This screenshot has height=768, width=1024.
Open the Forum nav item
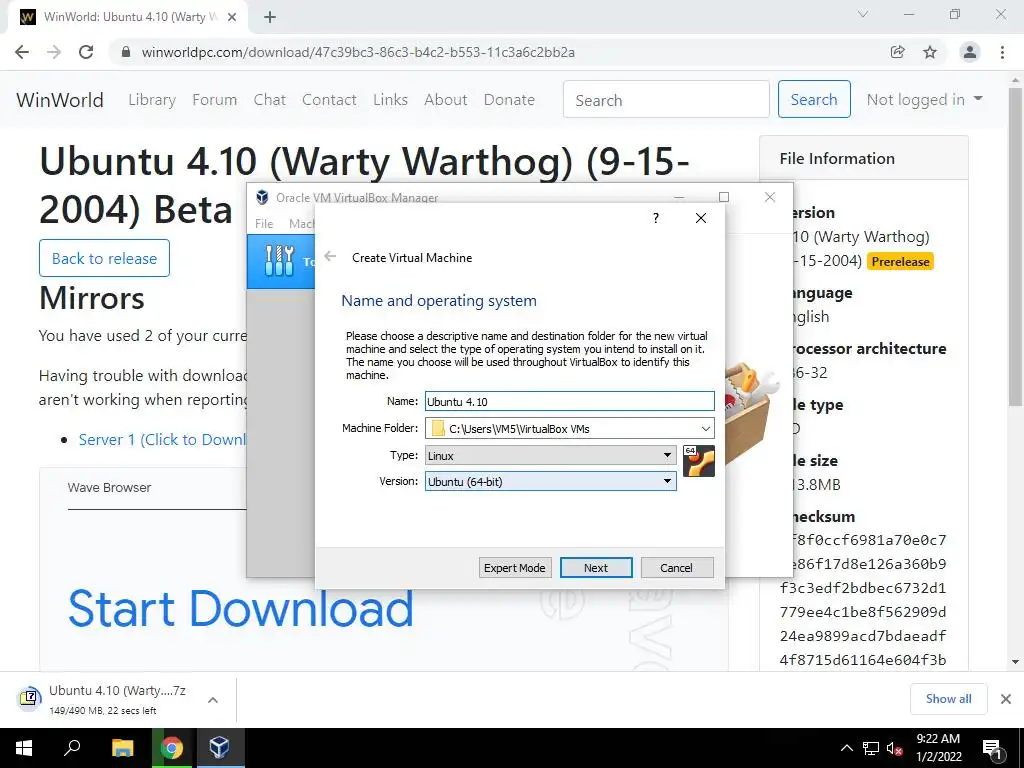click(x=214, y=99)
